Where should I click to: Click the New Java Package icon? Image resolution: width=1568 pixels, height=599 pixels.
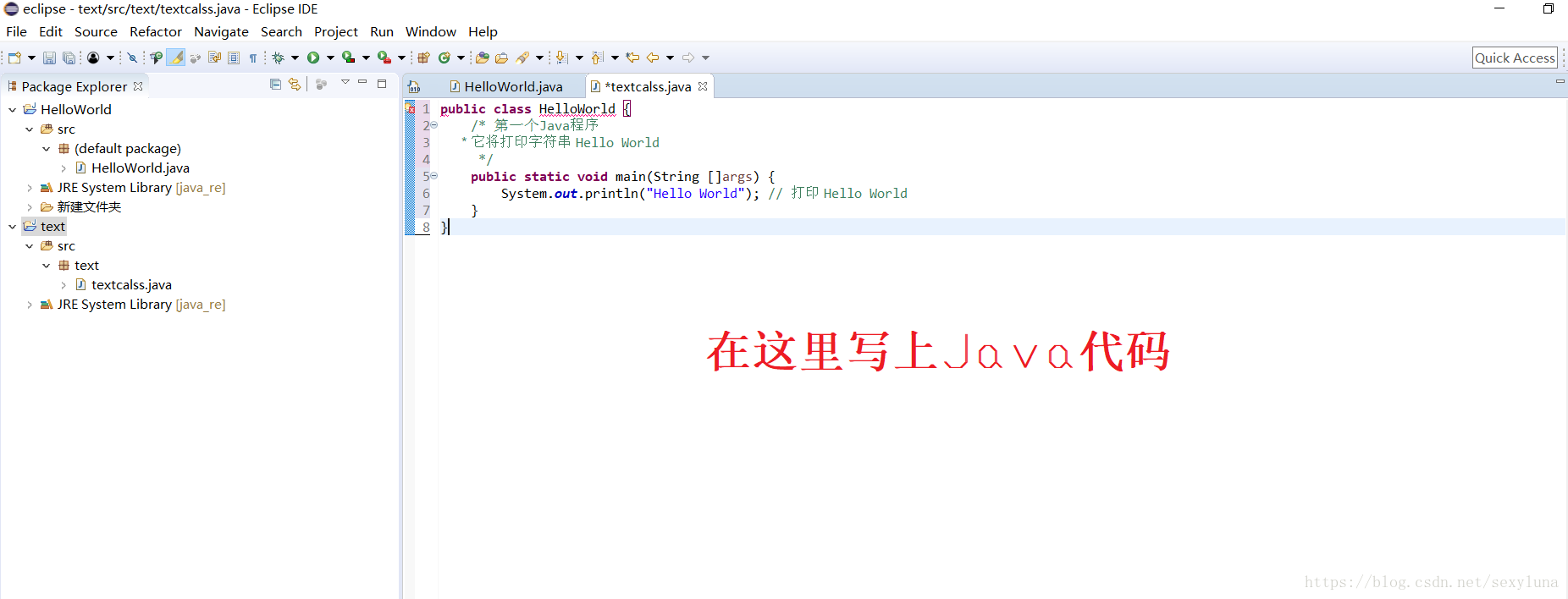[x=423, y=58]
